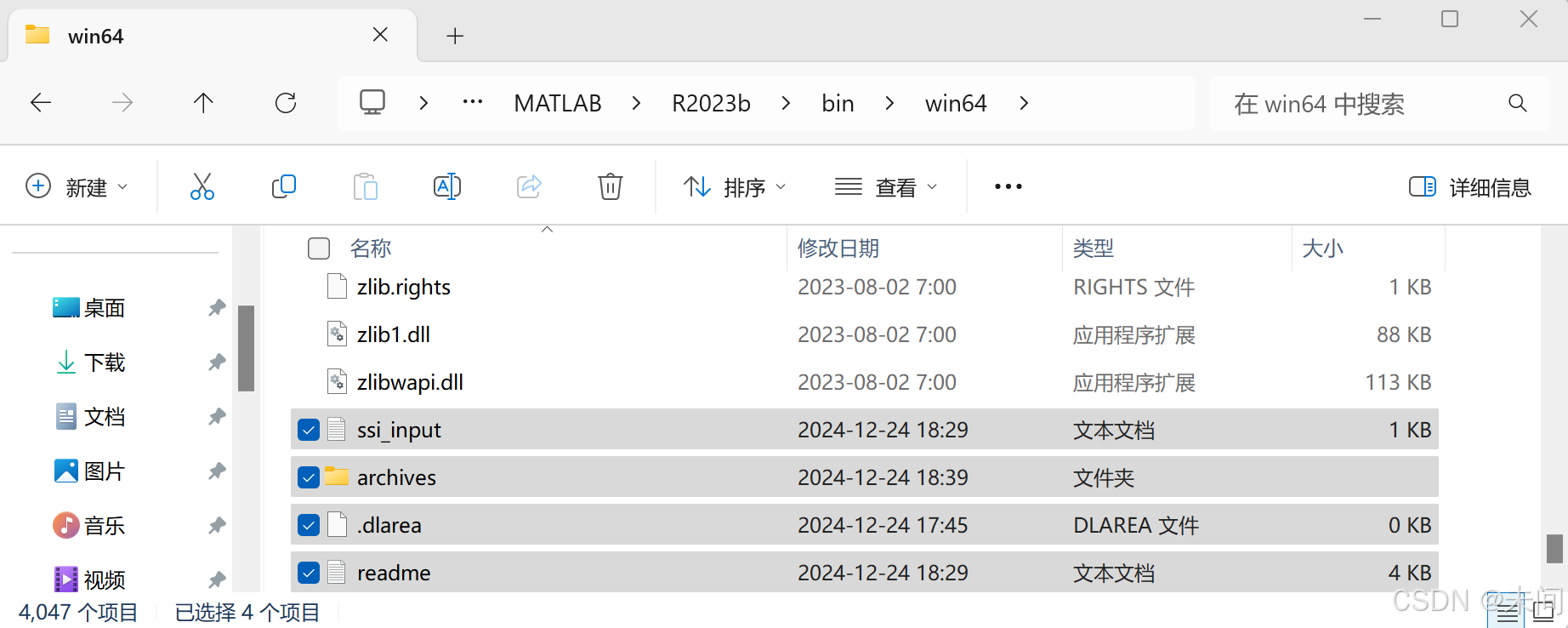Sort by the 类型 column header
This screenshot has height=628, width=1568.
(1094, 248)
